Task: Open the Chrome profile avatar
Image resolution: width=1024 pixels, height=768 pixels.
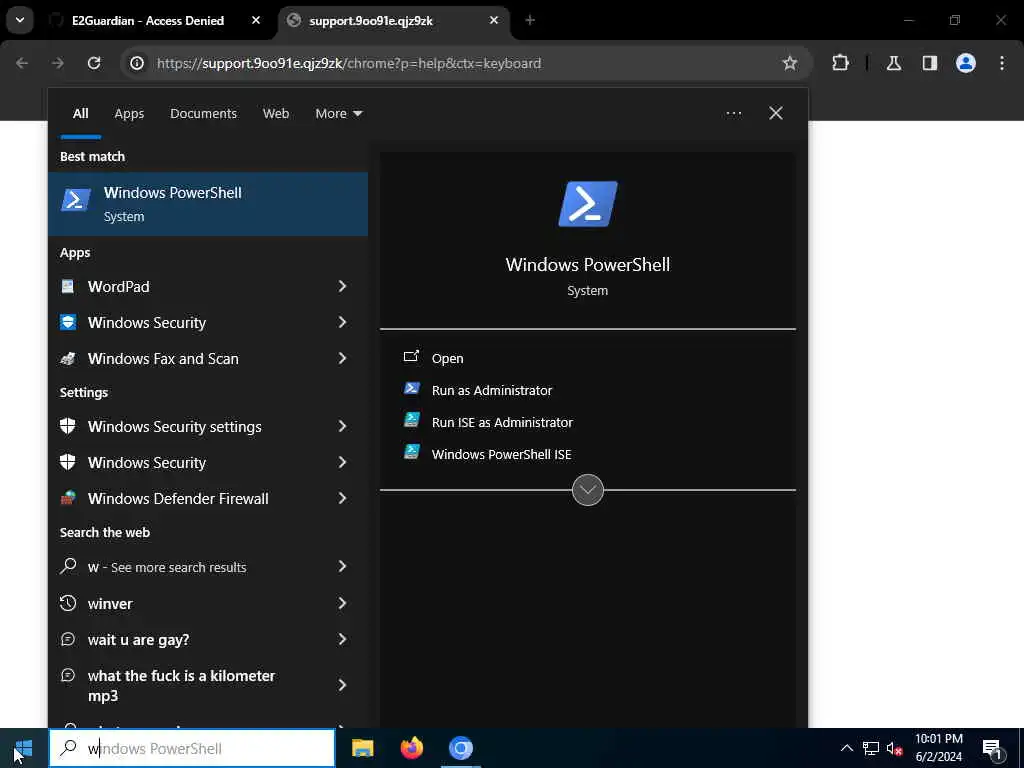Action: click(966, 63)
